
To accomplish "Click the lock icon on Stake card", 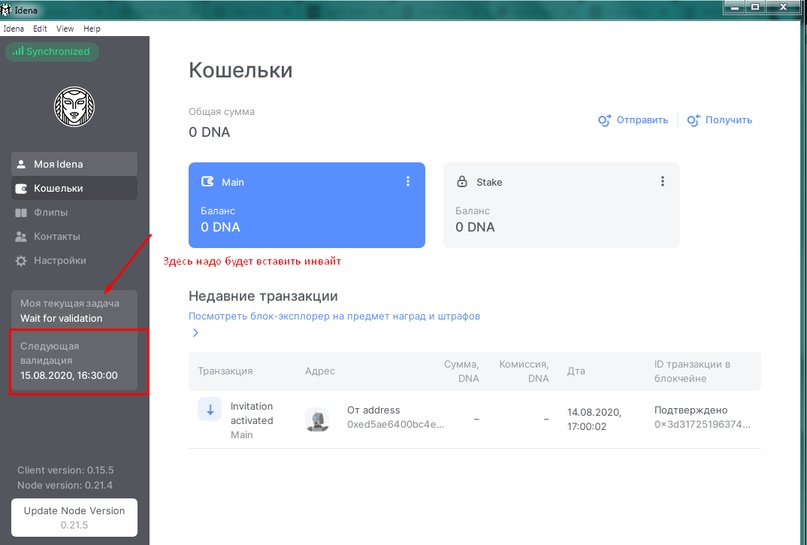I will (x=462, y=181).
